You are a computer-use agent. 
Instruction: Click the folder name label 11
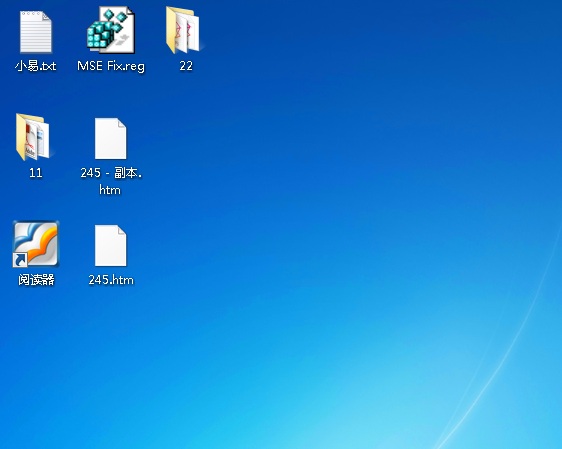pyautogui.click(x=35, y=173)
